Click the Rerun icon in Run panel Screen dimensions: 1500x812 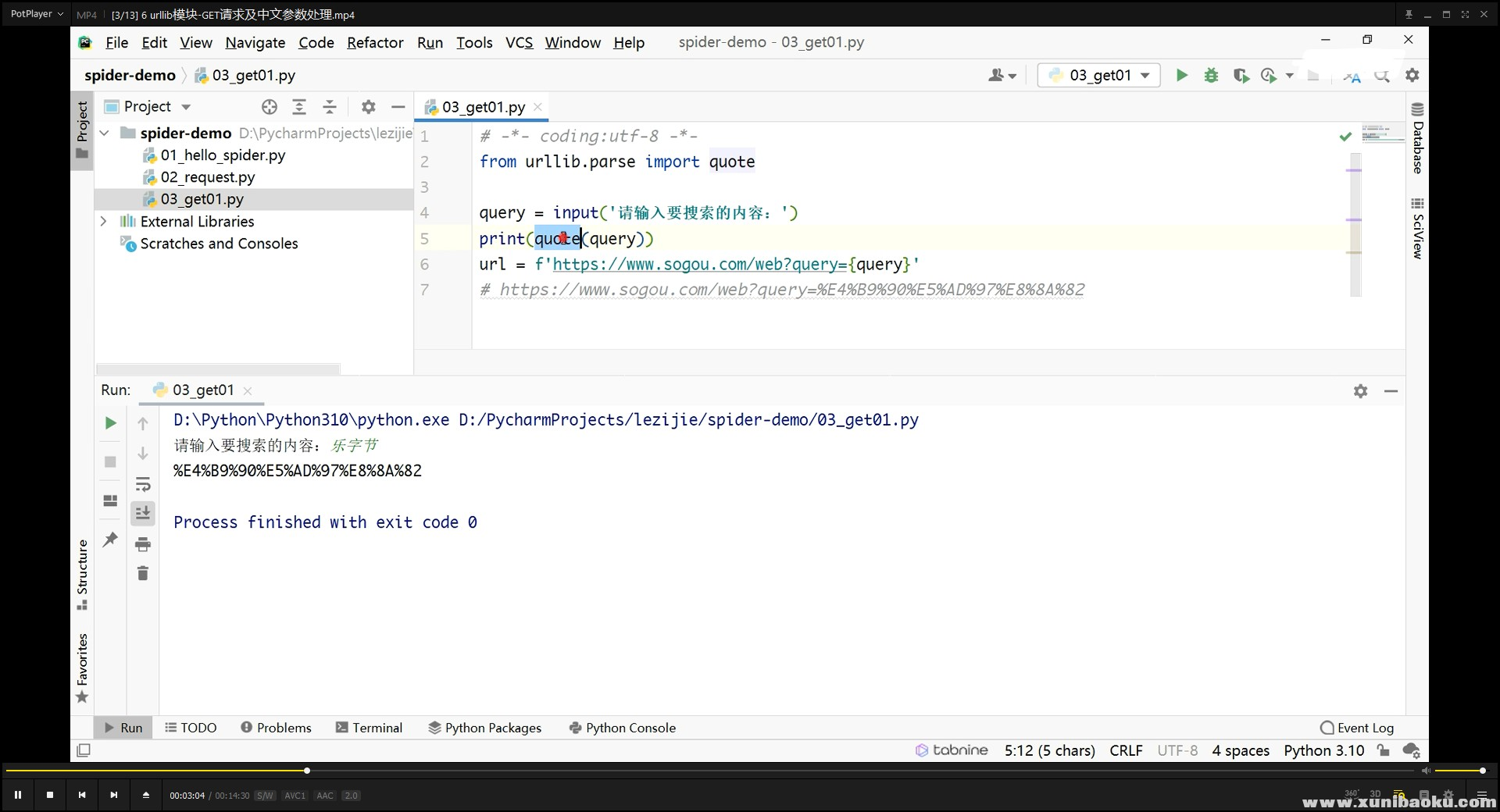tap(110, 423)
